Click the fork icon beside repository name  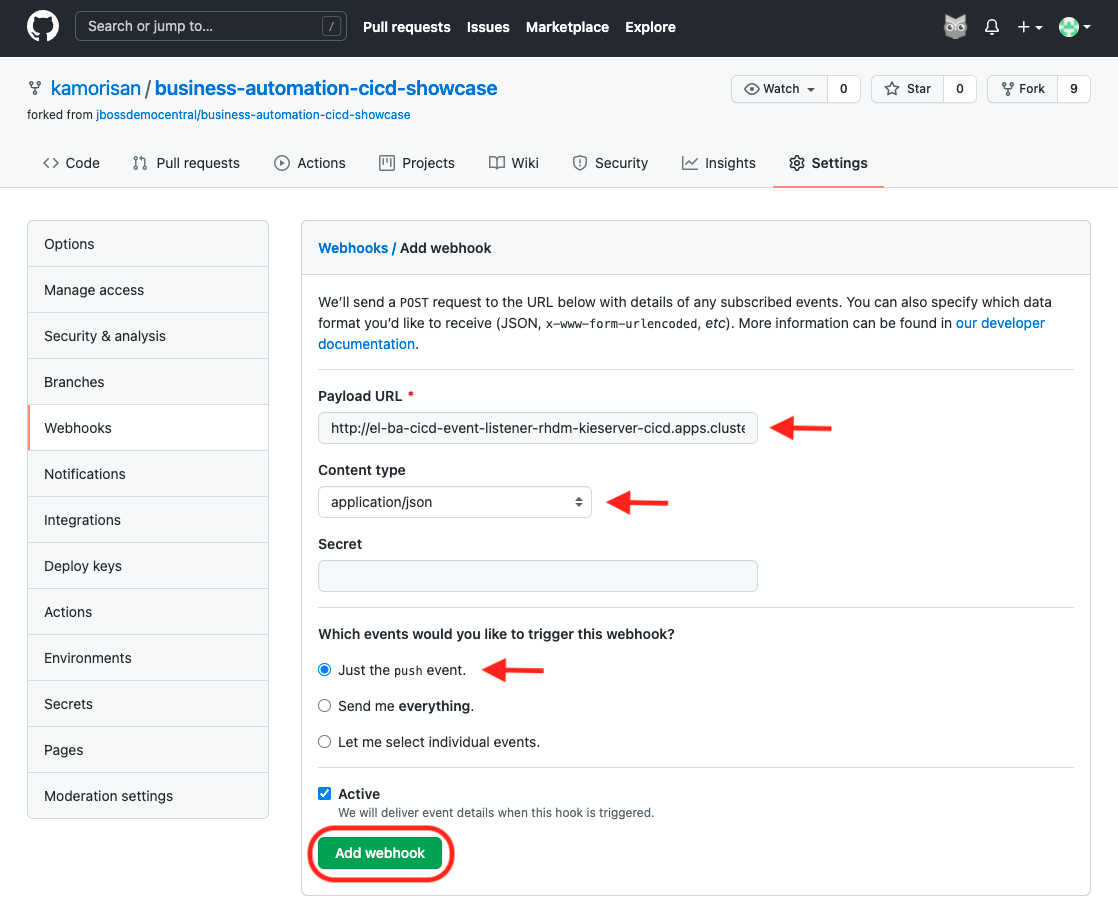(x=34, y=88)
